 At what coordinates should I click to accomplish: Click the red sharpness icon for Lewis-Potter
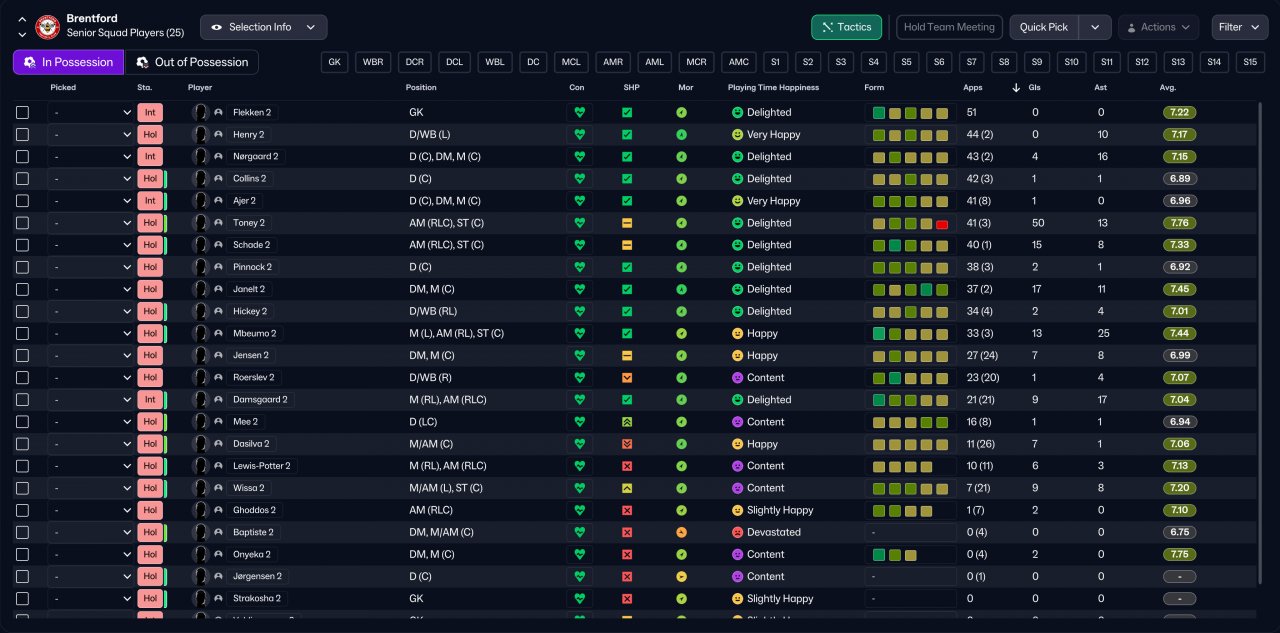pyautogui.click(x=627, y=467)
